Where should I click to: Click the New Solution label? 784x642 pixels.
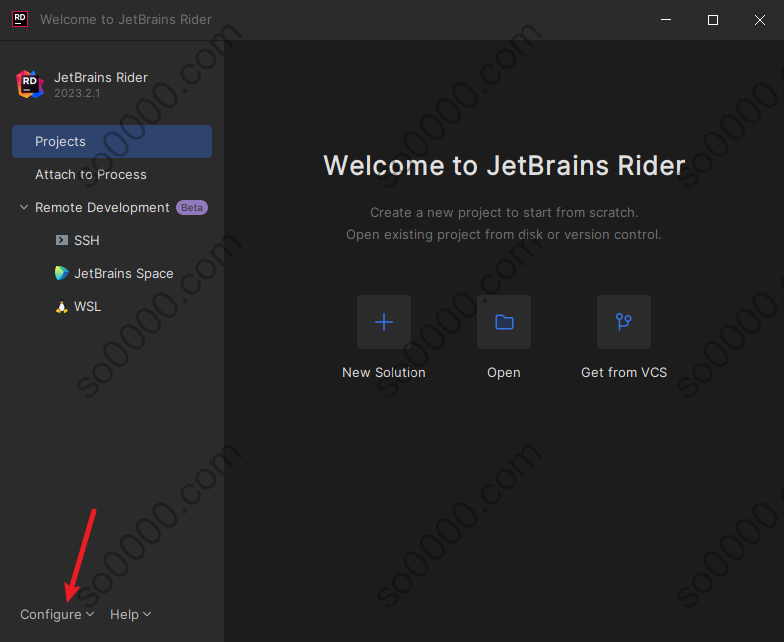384,372
